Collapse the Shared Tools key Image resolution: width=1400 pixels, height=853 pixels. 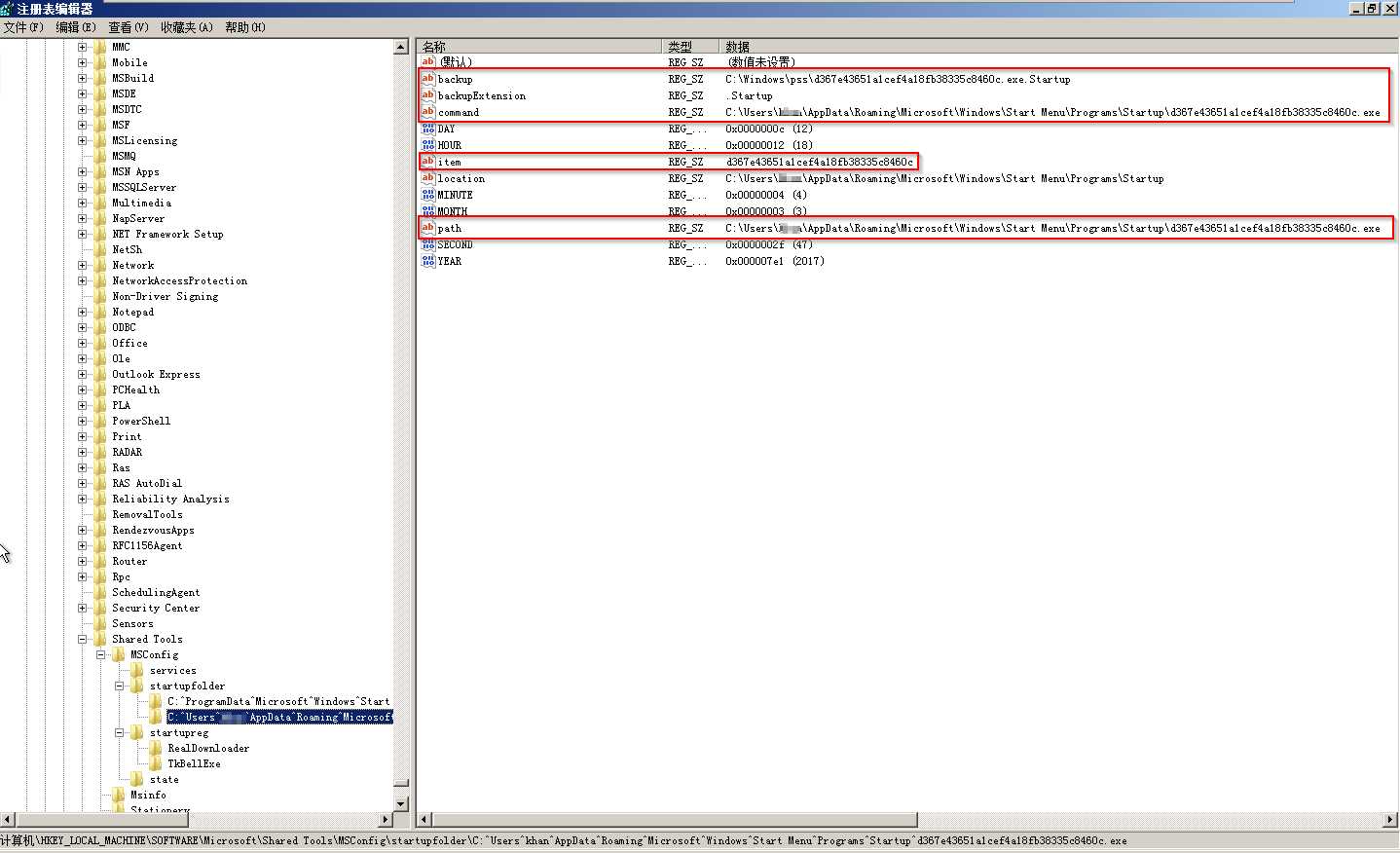click(83, 639)
